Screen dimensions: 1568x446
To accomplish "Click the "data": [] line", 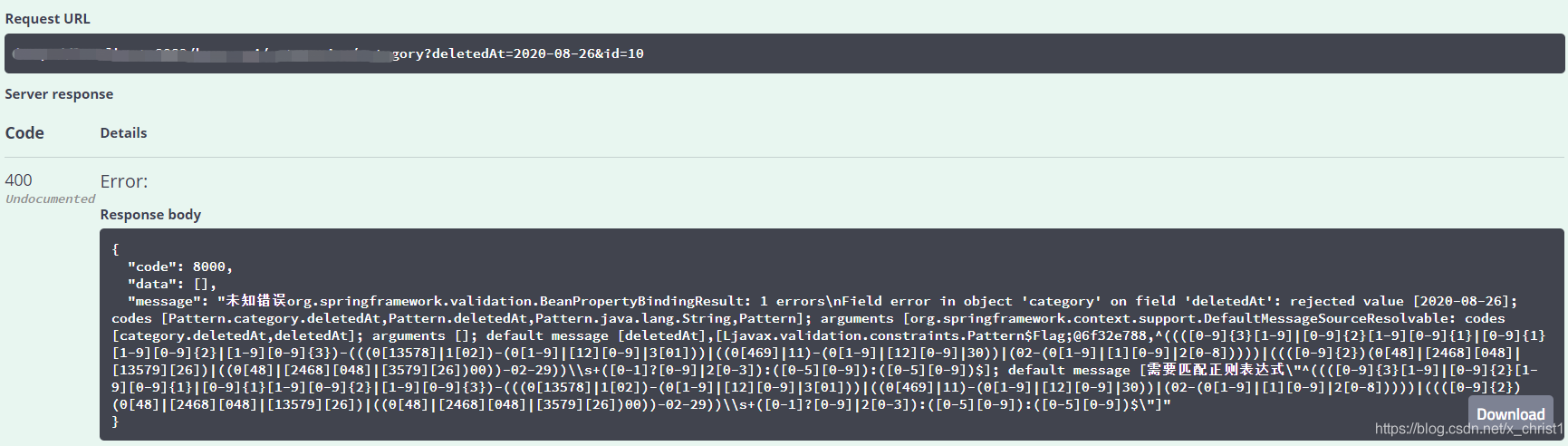I will pyautogui.click(x=171, y=284).
